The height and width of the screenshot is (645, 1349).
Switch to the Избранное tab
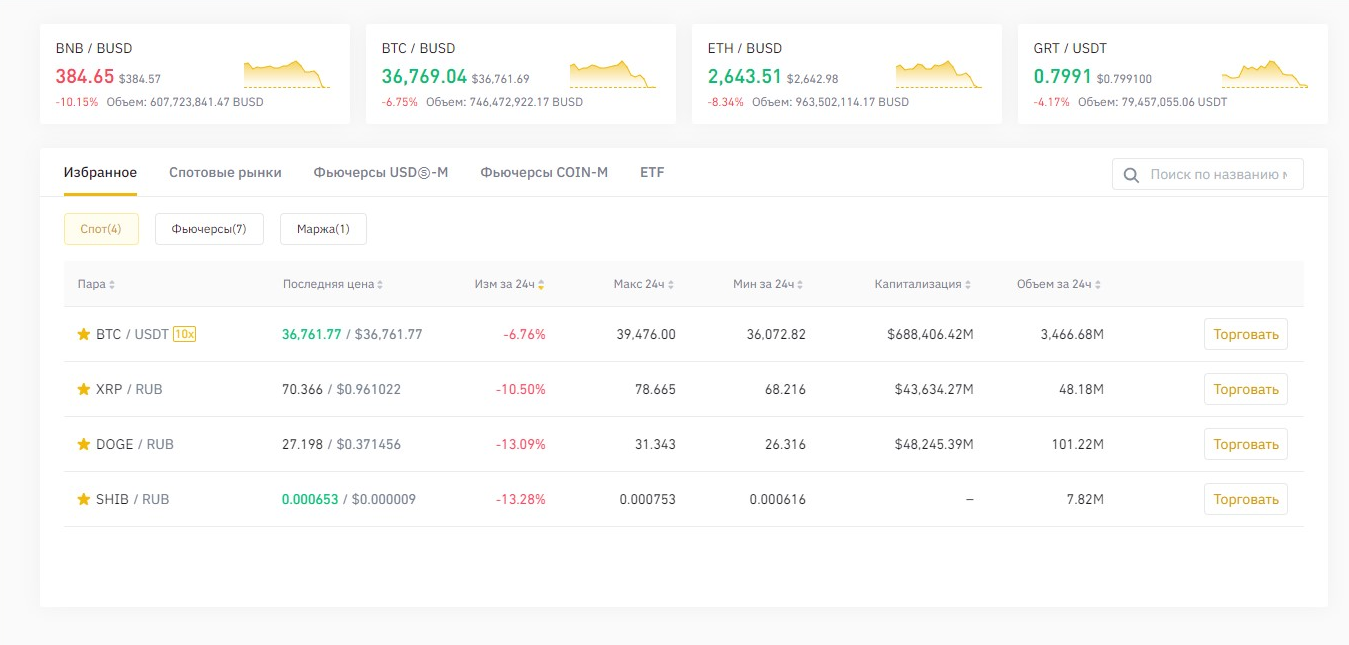point(100,172)
